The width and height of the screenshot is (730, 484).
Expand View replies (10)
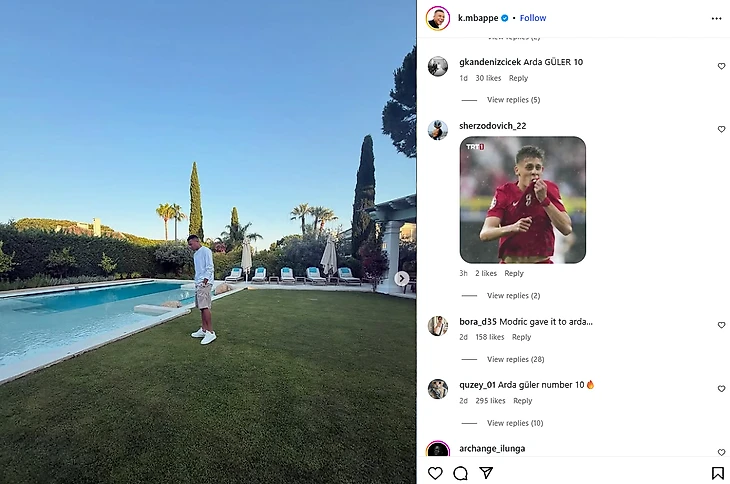[x=515, y=423]
